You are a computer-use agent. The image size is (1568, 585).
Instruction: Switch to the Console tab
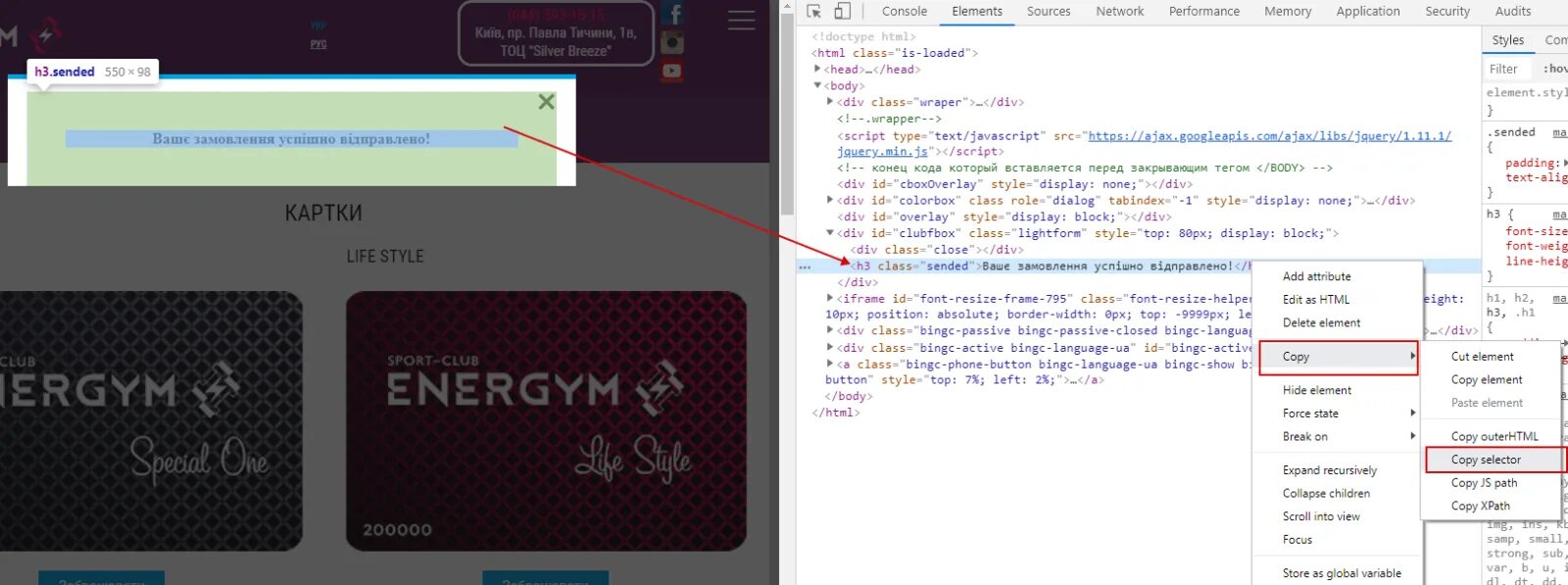tap(904, 12)
